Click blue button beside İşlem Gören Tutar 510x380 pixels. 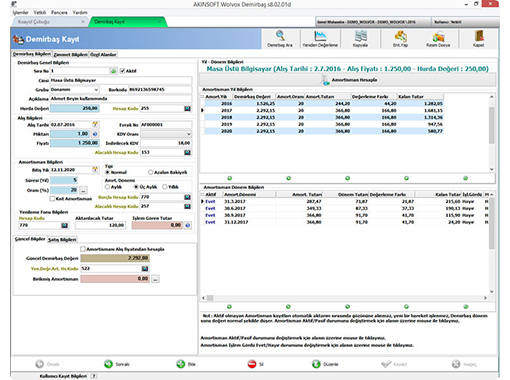[188, 225]
